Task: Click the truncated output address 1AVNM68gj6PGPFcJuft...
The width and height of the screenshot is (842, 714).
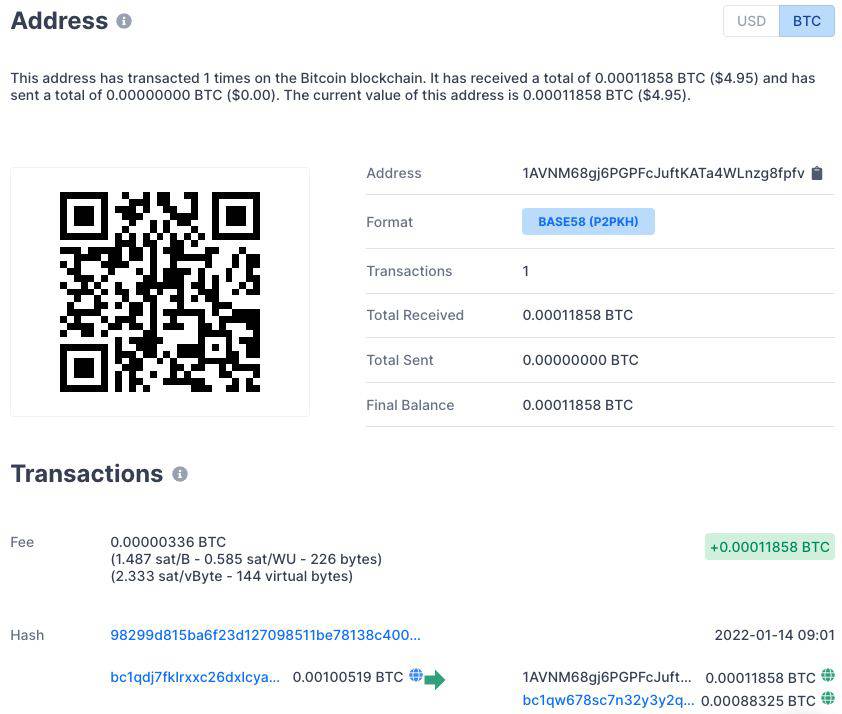Action: [607, 677]
